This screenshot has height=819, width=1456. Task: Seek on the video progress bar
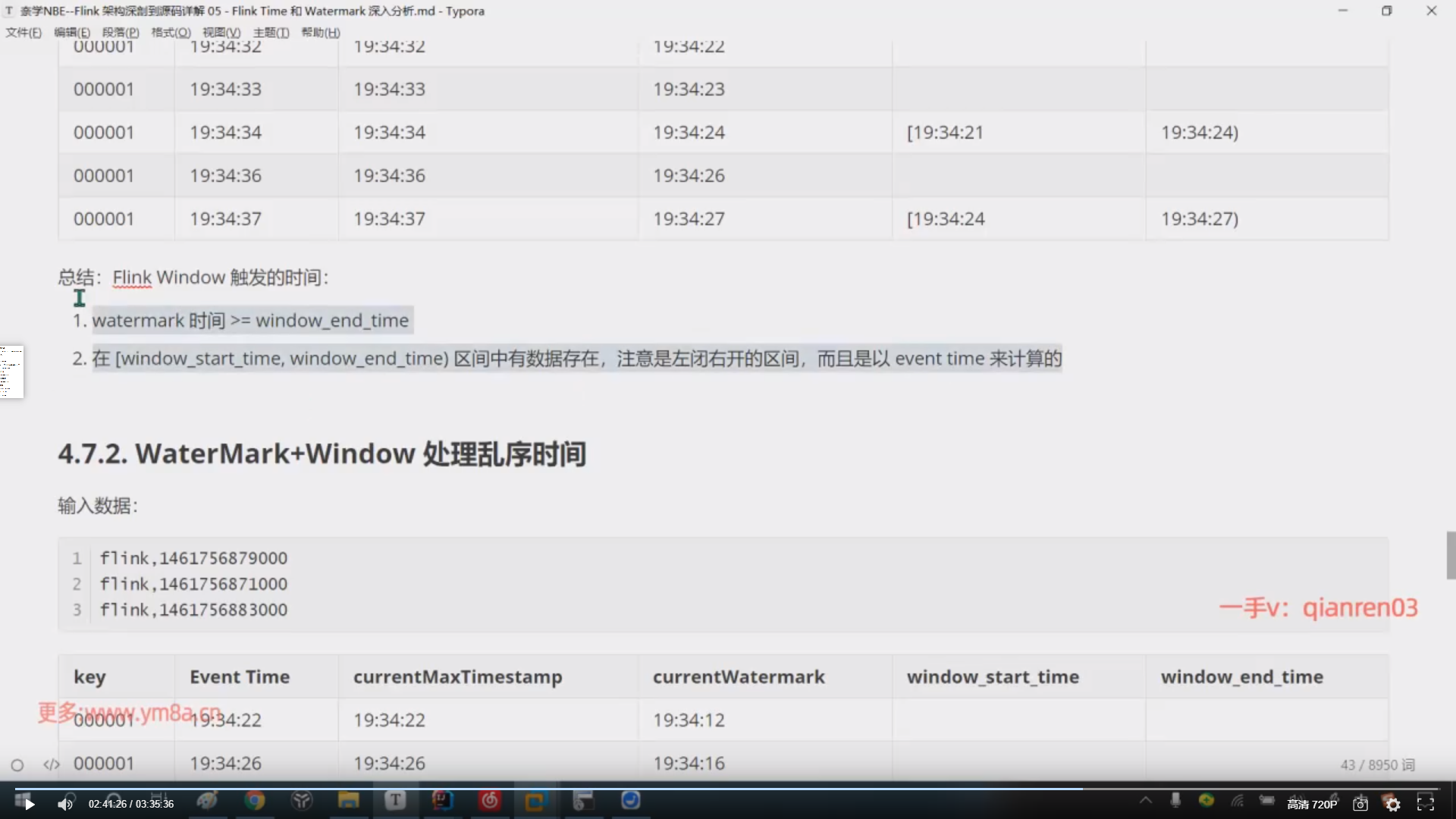728,789
